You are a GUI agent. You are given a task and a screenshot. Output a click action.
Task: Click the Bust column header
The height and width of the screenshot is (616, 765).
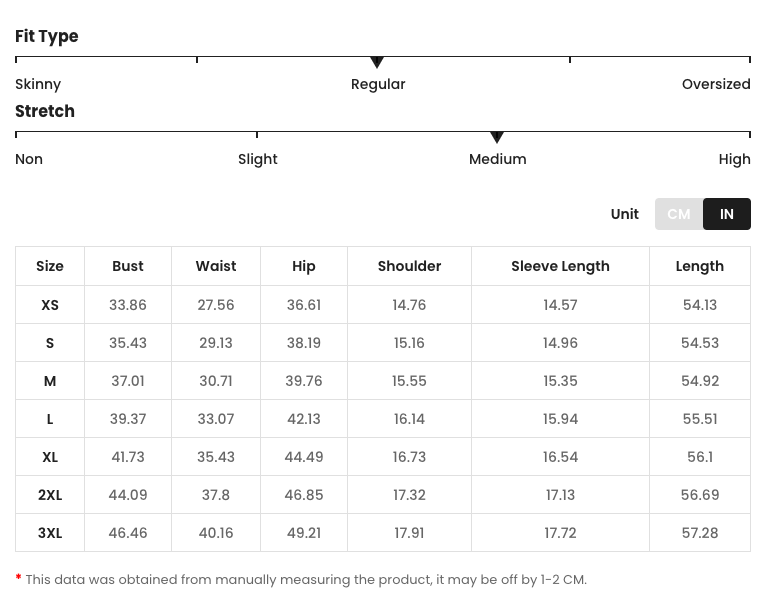coord(128,266)
